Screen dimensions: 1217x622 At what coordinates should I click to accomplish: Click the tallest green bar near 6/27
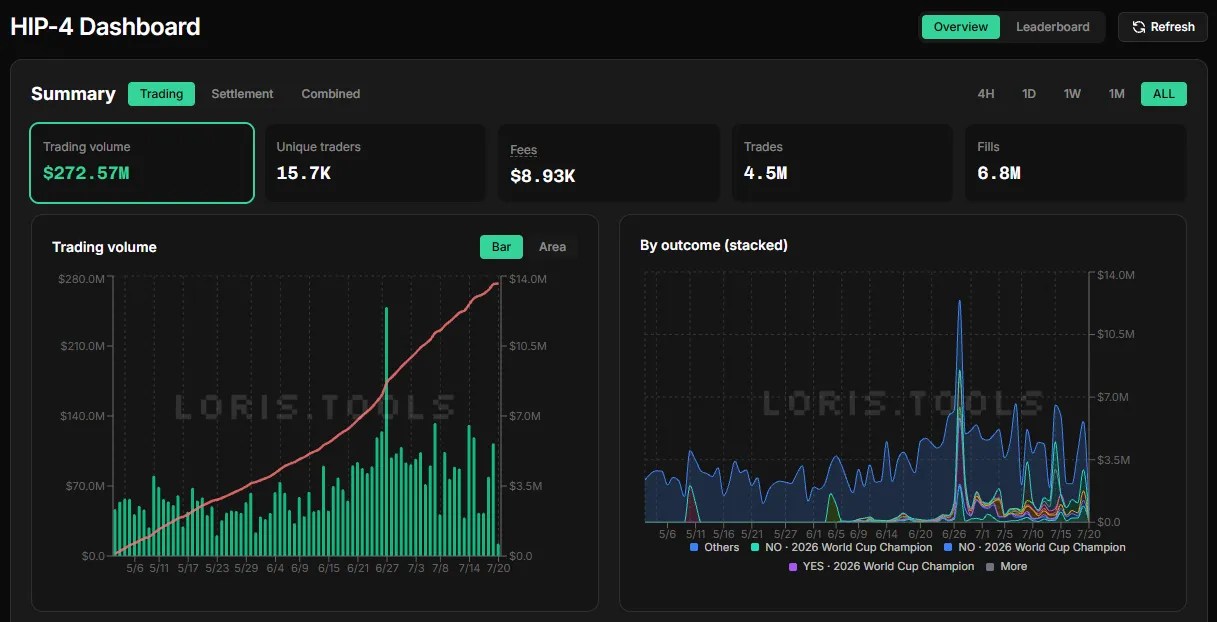coord(386,431)
